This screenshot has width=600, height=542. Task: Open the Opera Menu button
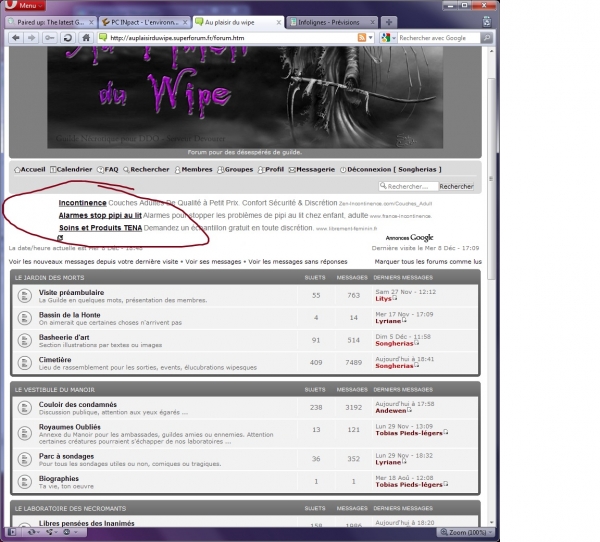click(24, 5)
